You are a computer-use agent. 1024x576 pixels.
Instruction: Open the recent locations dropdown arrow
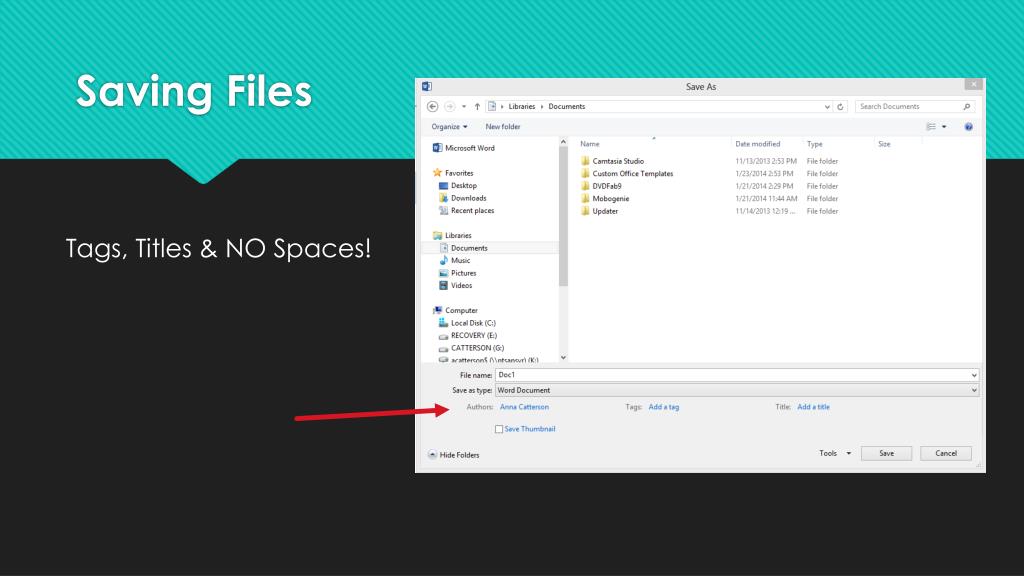464,106
